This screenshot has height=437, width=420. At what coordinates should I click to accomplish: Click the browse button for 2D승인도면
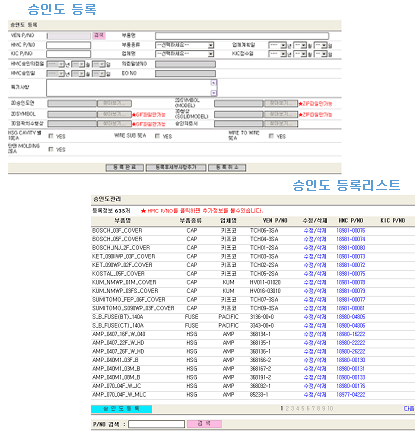pyautogui.click(x=114, y=103)
